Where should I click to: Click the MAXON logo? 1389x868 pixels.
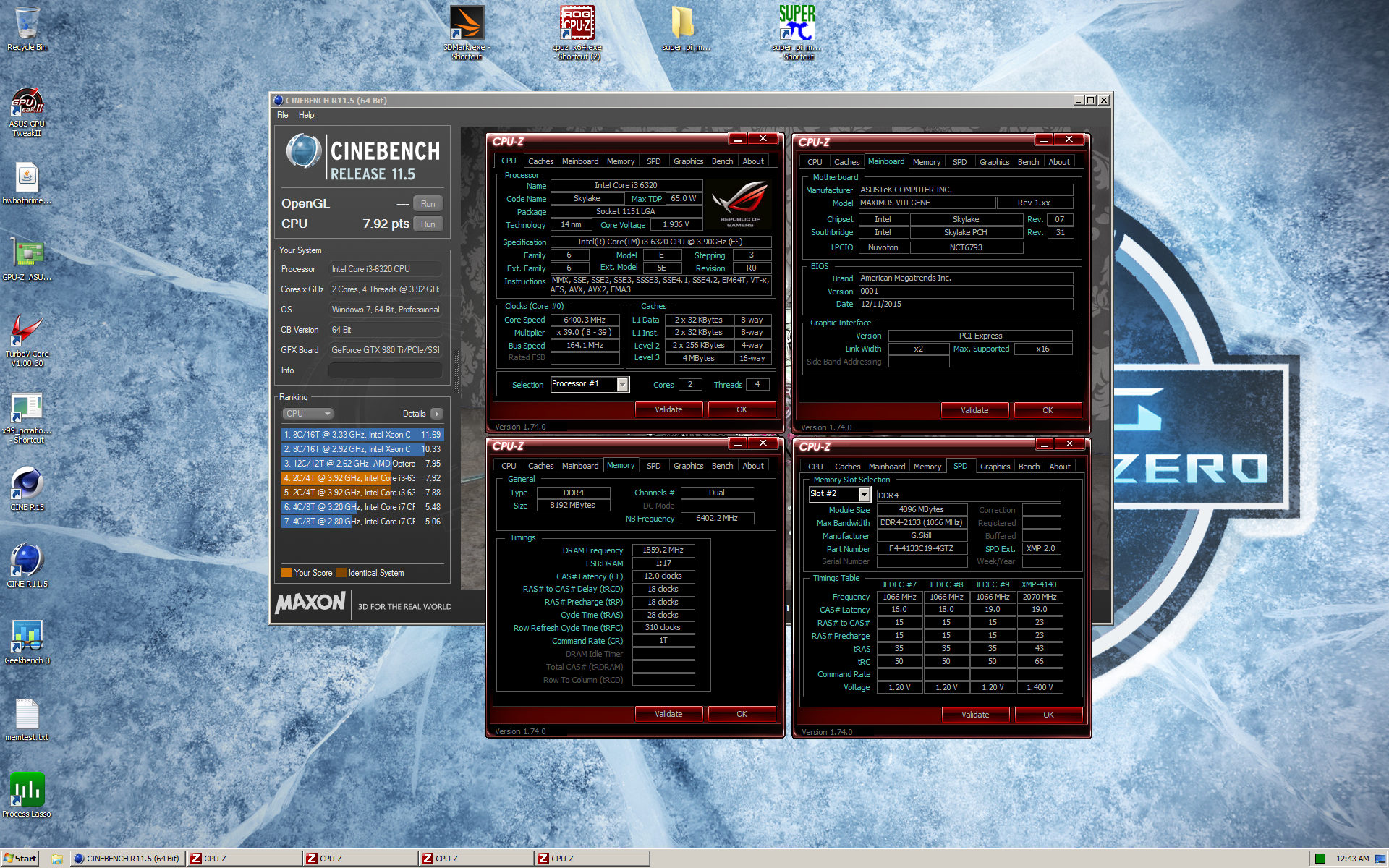point(310,603)
